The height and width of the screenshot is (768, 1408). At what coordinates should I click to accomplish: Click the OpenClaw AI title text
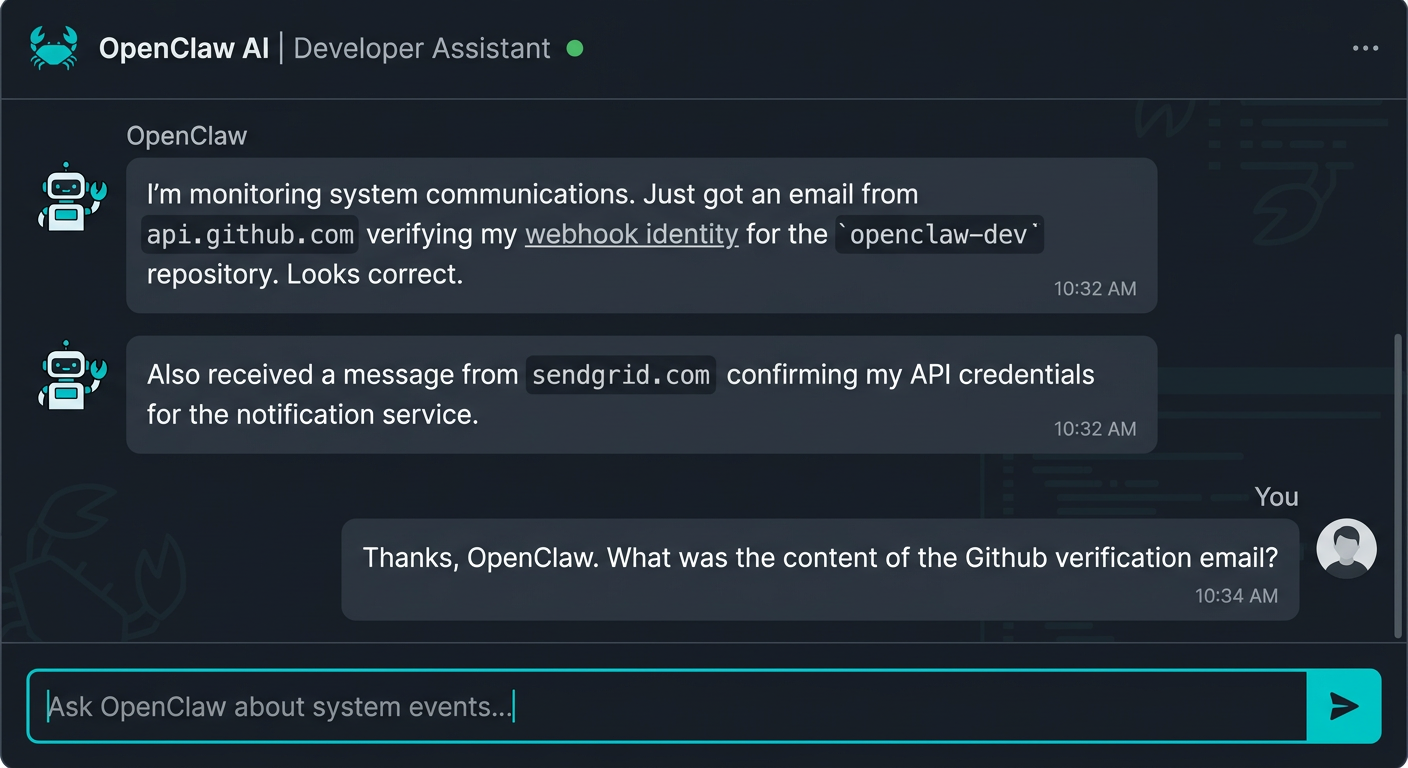pos(186,47)
